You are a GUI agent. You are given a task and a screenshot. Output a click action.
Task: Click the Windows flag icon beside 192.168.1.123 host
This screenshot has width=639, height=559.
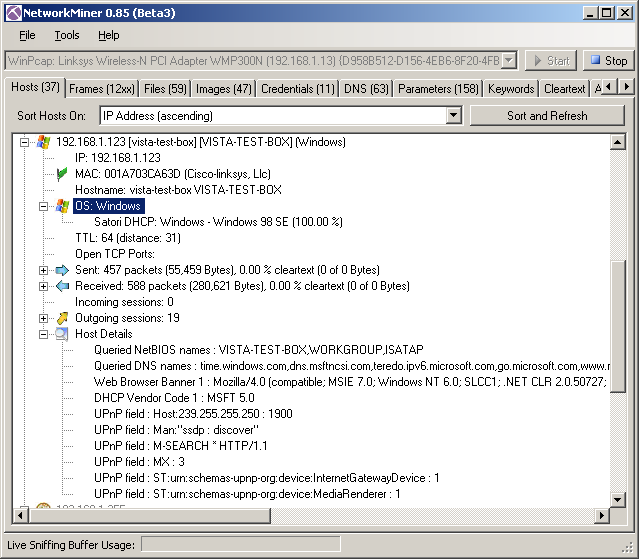pos(44,142)
